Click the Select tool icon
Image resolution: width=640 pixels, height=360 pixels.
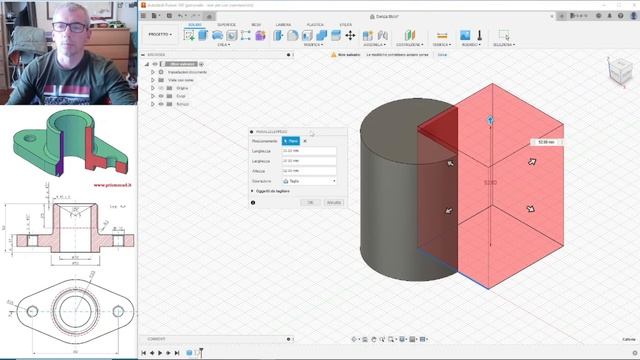[504, 36]
